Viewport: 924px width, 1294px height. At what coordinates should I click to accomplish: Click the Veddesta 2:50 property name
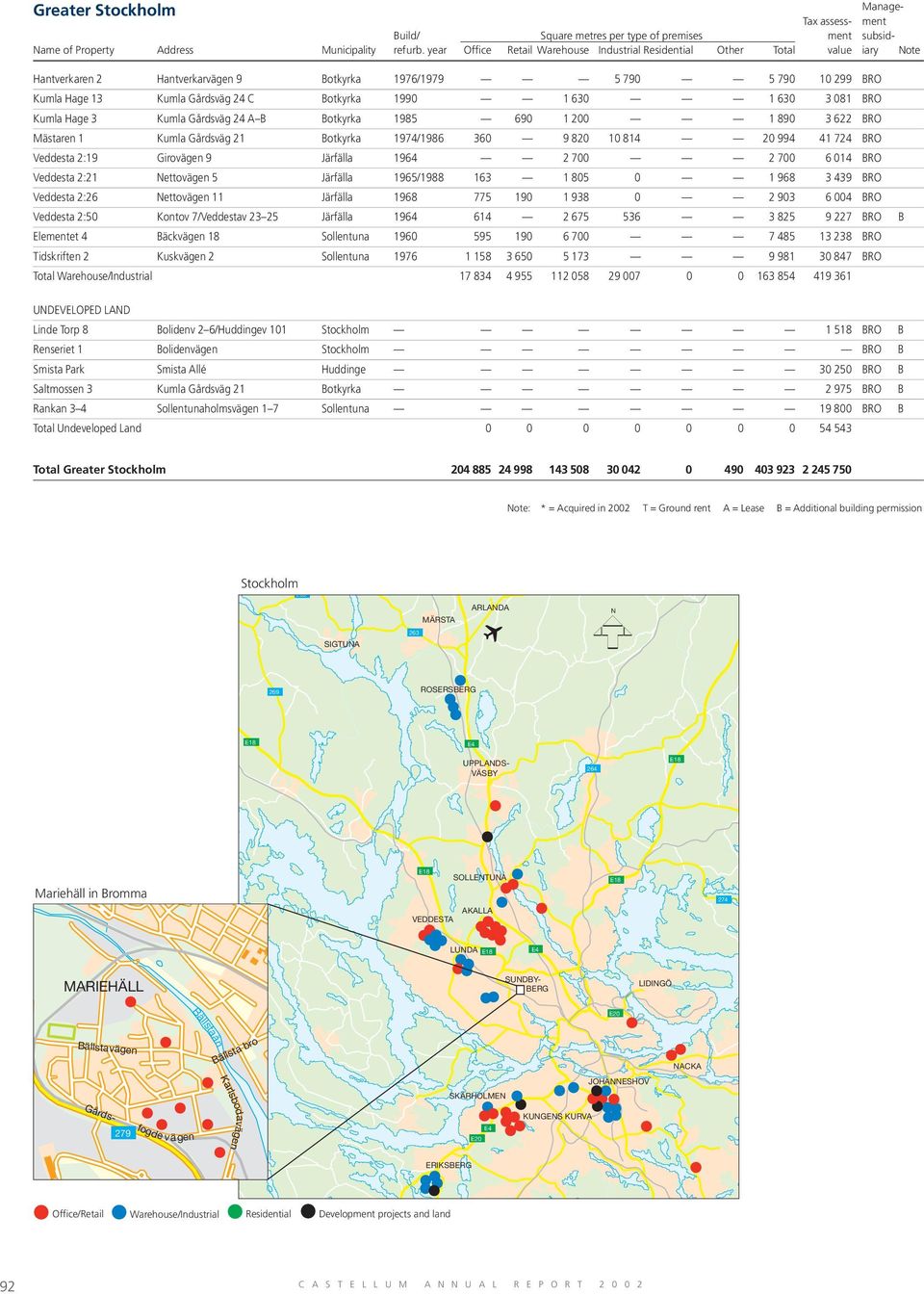coord(65,217)
